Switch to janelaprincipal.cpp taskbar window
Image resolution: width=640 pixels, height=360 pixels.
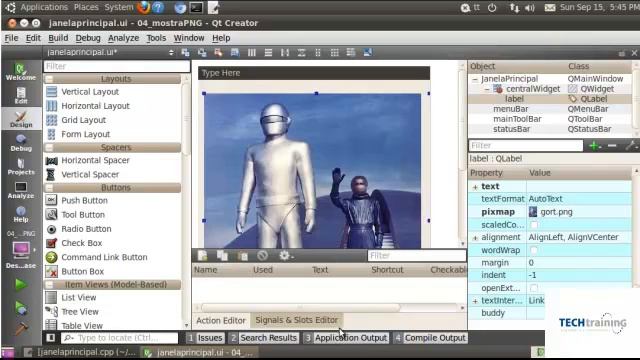click(80, 352)
